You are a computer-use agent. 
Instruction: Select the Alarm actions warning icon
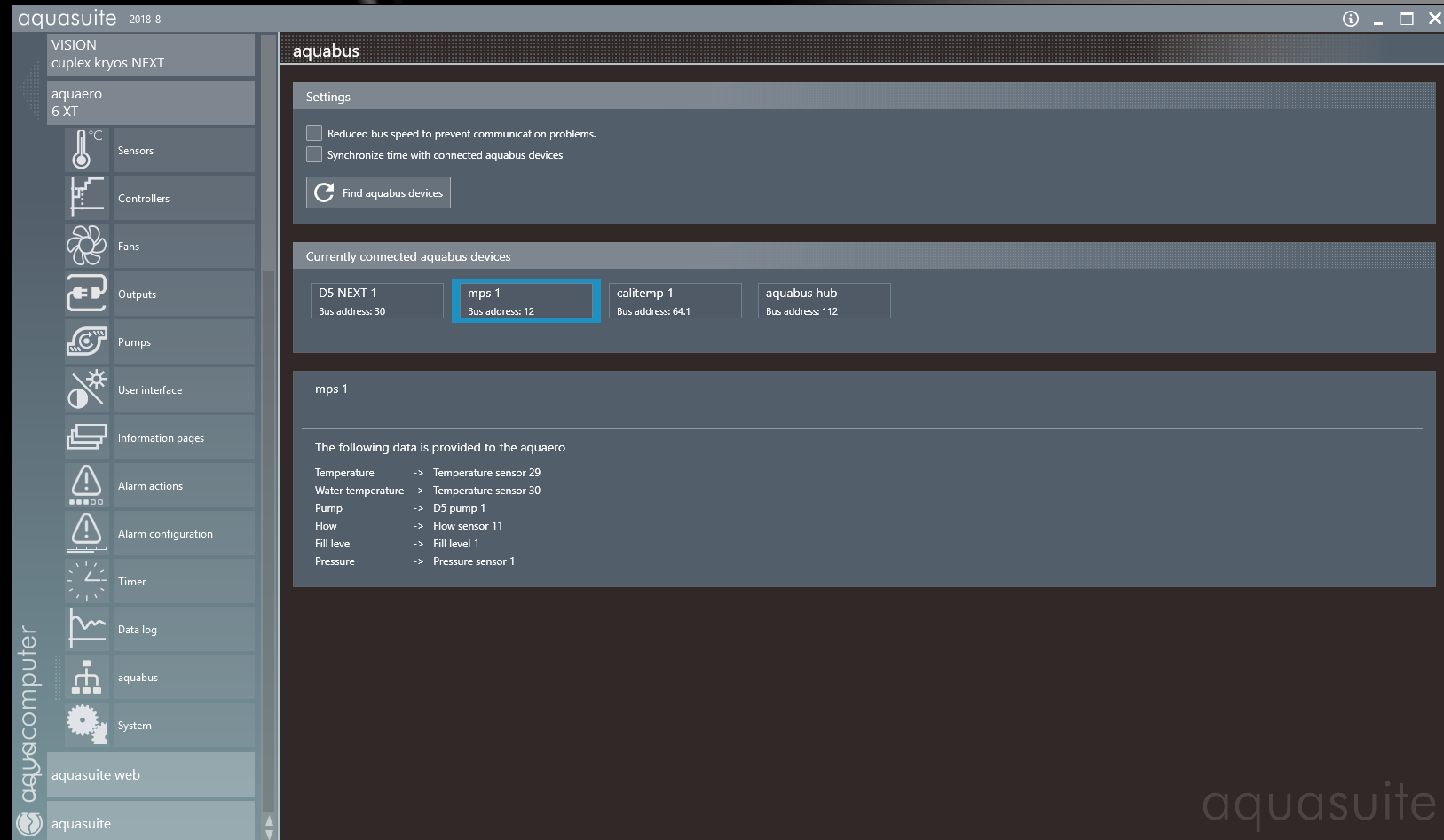[x=86, y=485]
